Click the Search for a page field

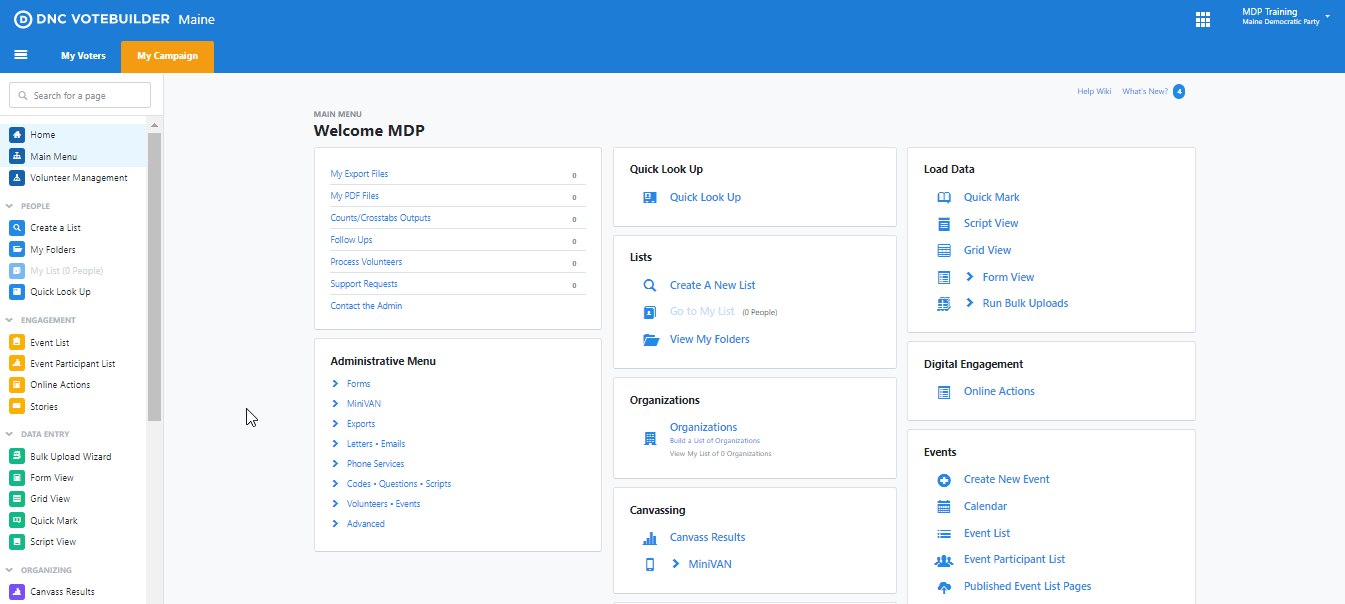[x=80, y=95]
